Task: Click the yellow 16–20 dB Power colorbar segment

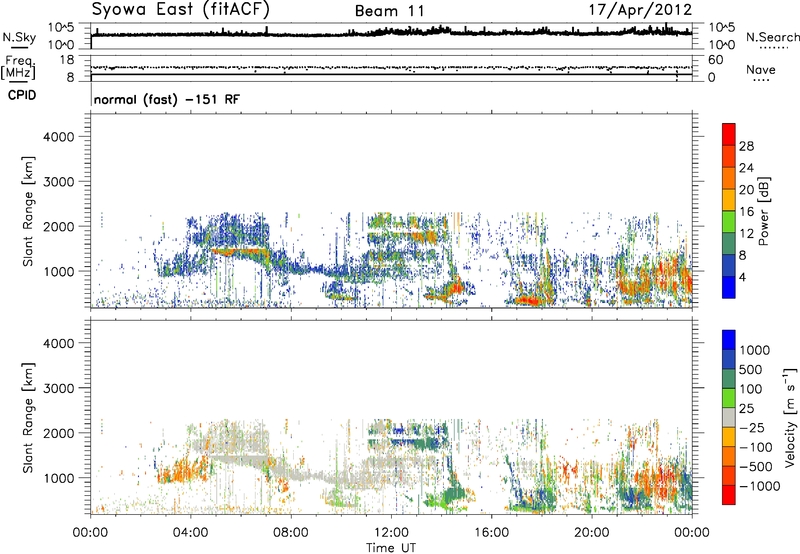Action: 729,200
